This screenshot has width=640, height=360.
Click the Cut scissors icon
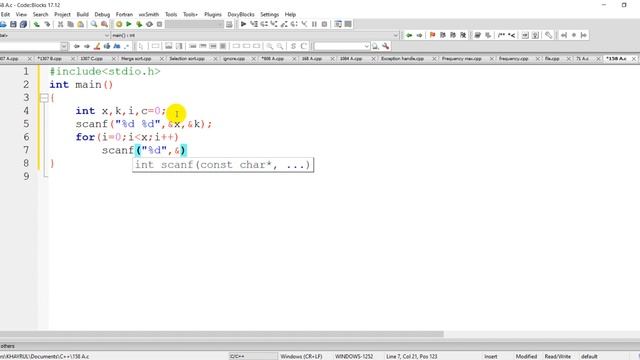point(60,24)
